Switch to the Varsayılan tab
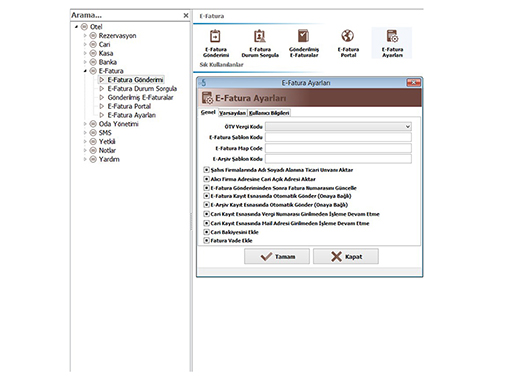 point(232,113)
